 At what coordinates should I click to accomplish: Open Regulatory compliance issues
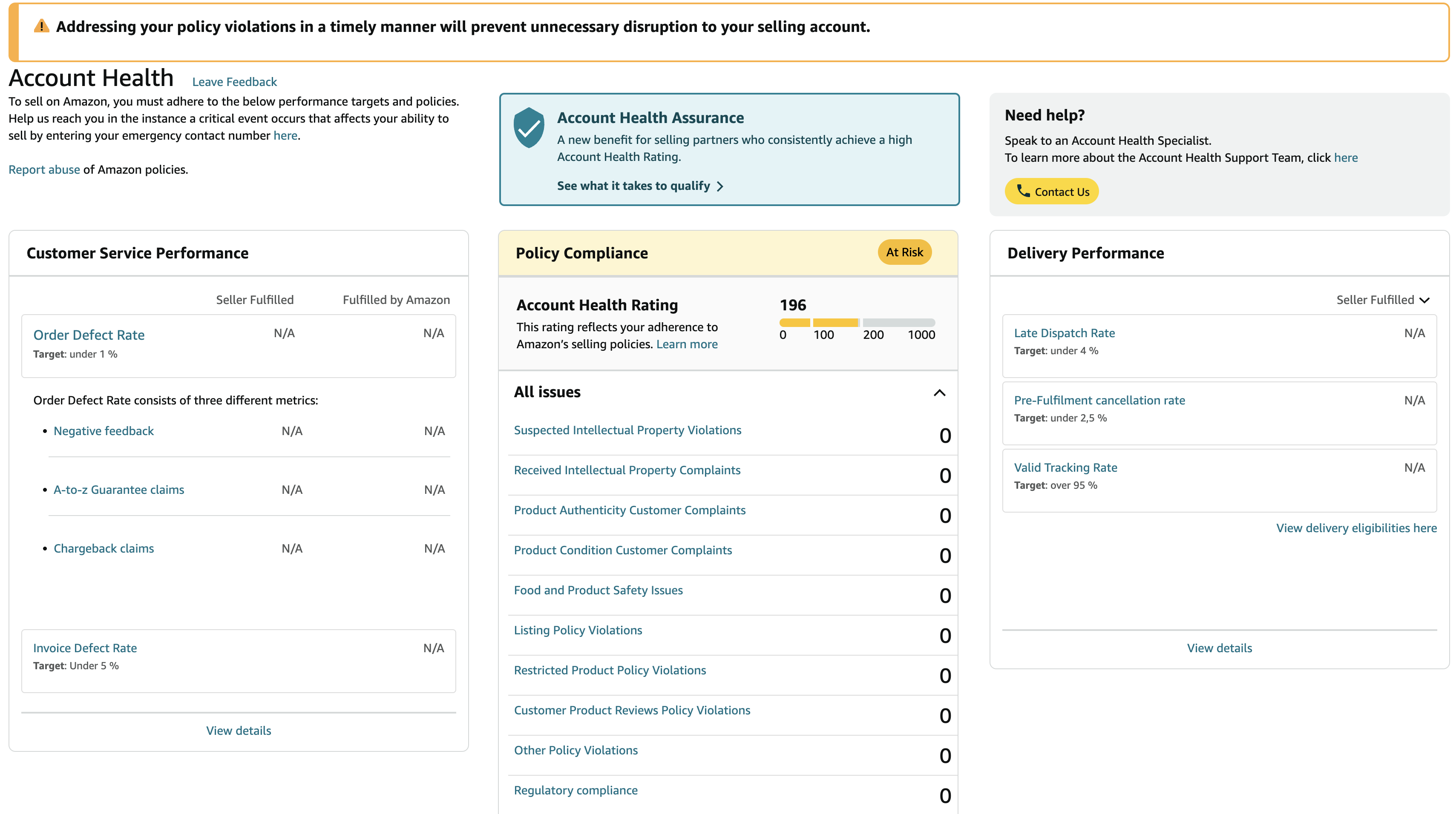[x=575, y=790]
